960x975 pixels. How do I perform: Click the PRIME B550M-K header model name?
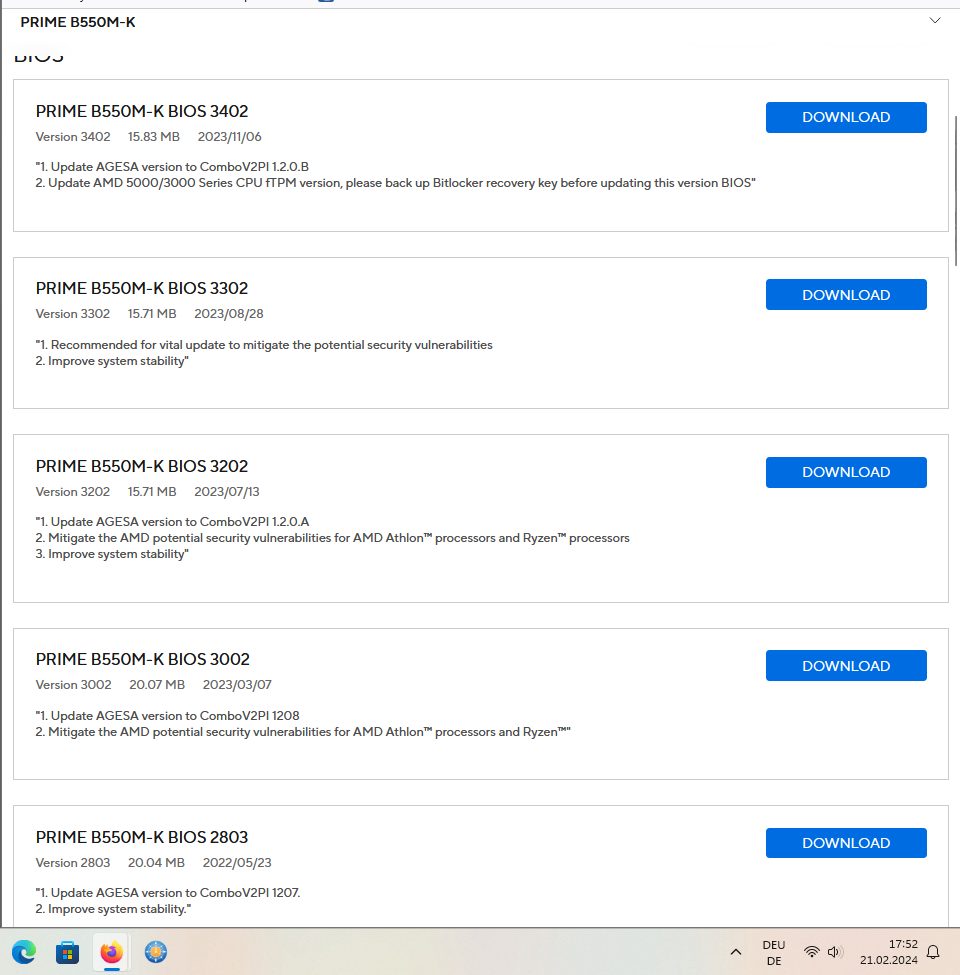point(78,22)
